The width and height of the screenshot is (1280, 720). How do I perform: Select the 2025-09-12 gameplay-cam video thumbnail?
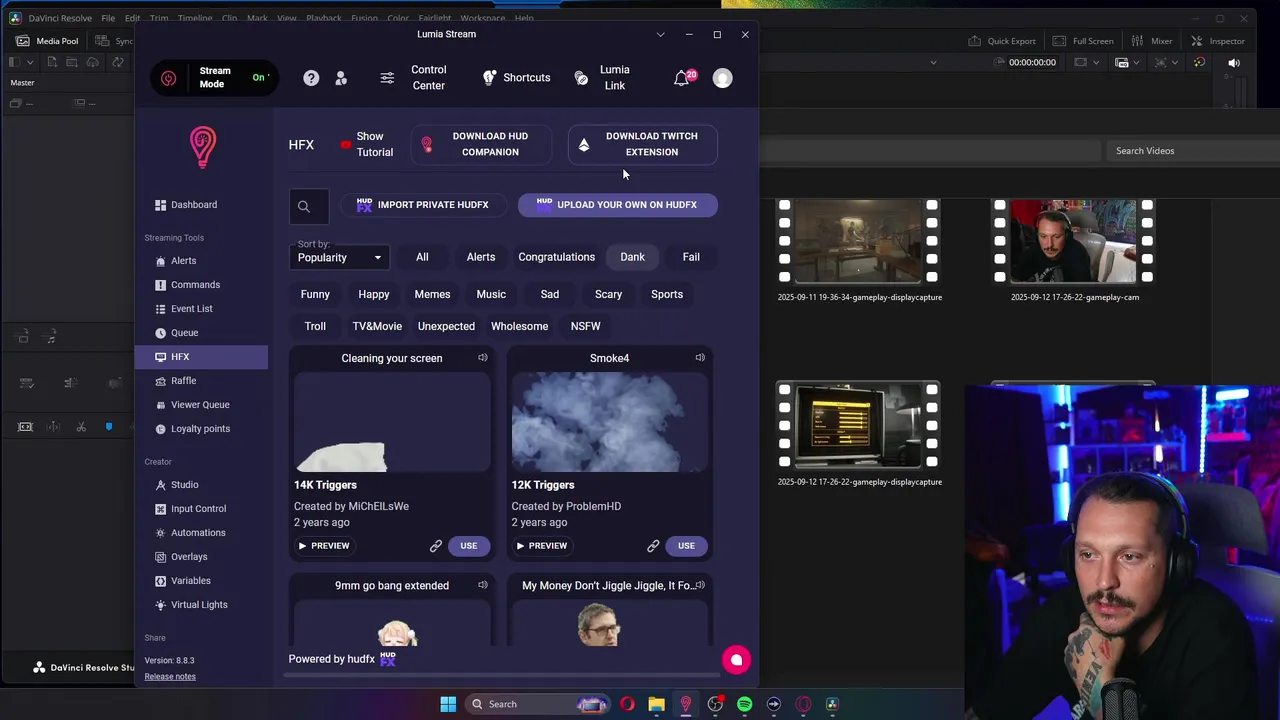point(1074,241)
